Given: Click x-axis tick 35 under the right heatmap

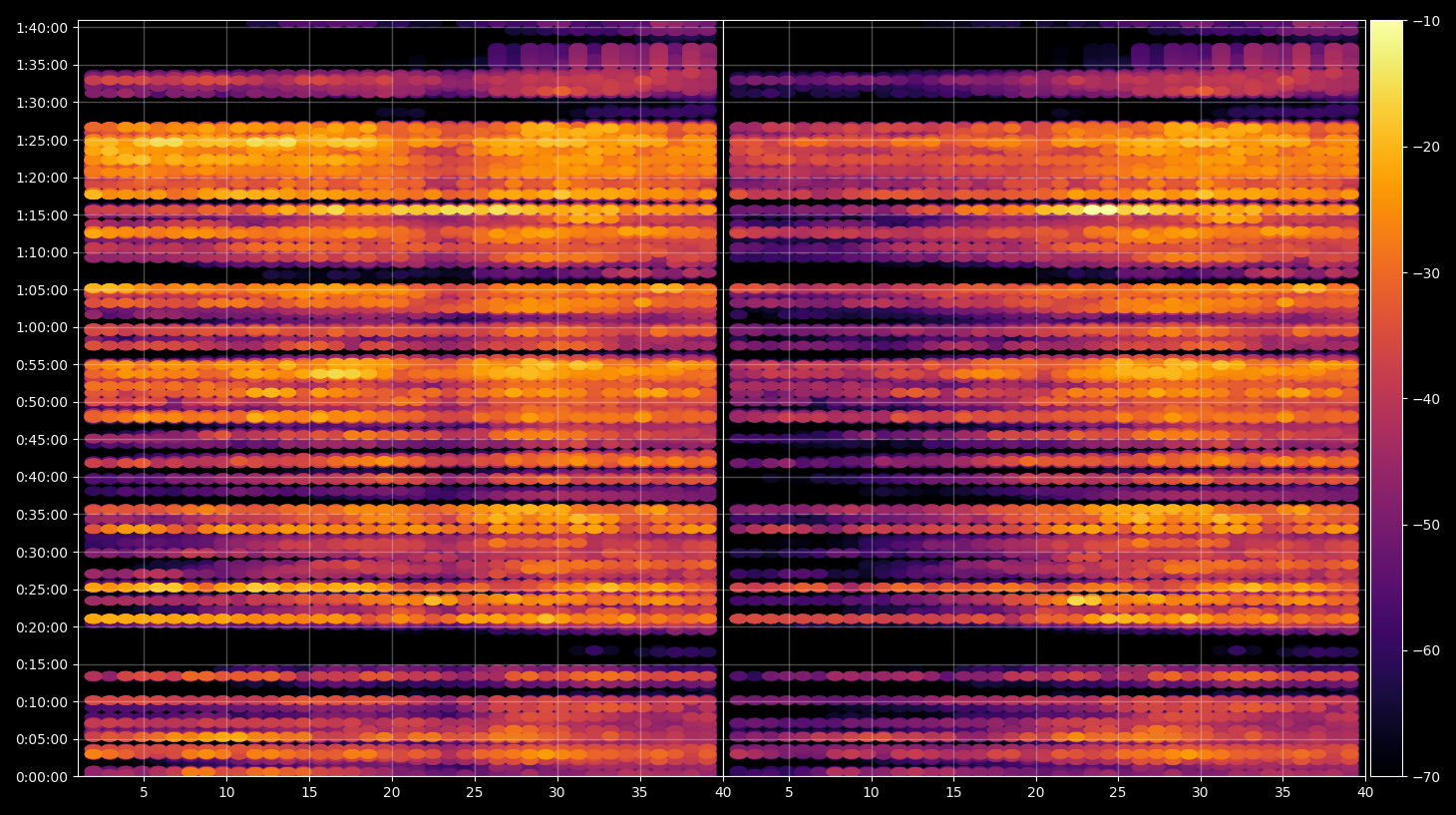Looking at the screenshot, I should coord(1282,793).
